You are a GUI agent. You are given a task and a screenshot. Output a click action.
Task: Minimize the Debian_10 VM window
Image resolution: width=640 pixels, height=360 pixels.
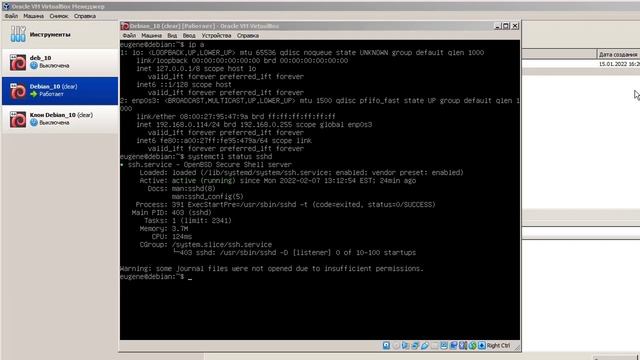tap(498, 26)
